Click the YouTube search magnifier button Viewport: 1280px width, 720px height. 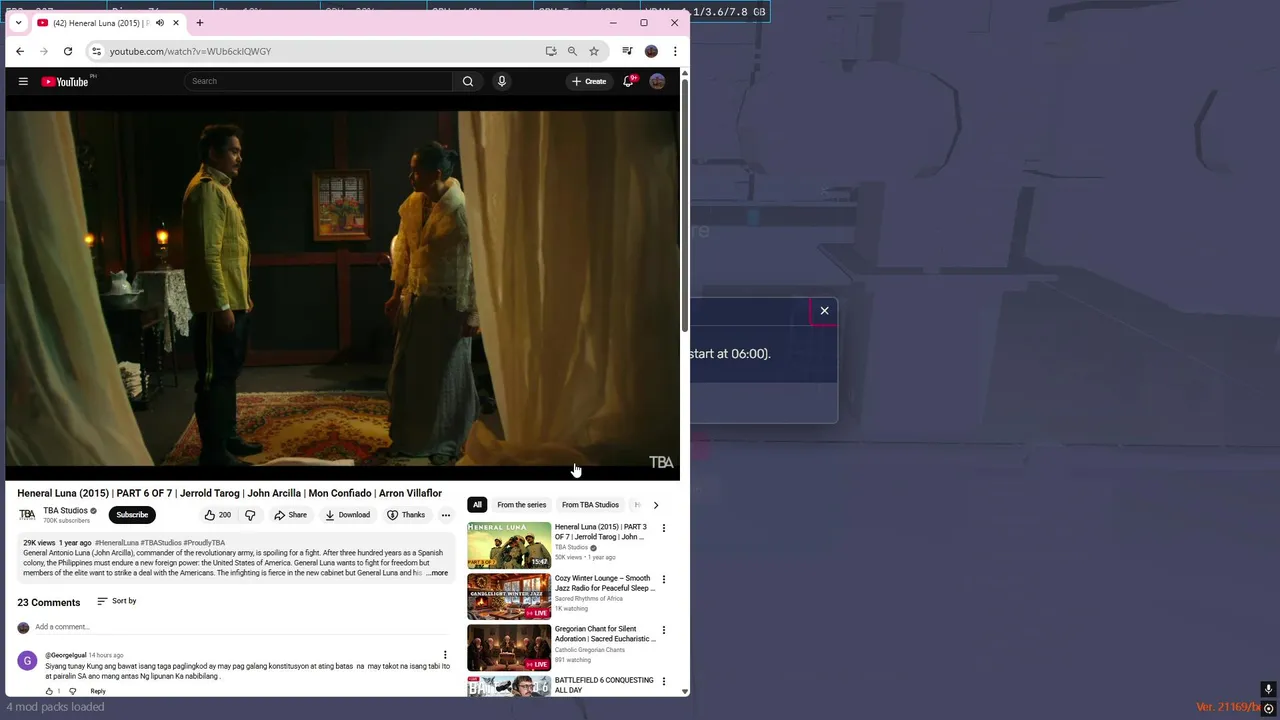[468, 81]
